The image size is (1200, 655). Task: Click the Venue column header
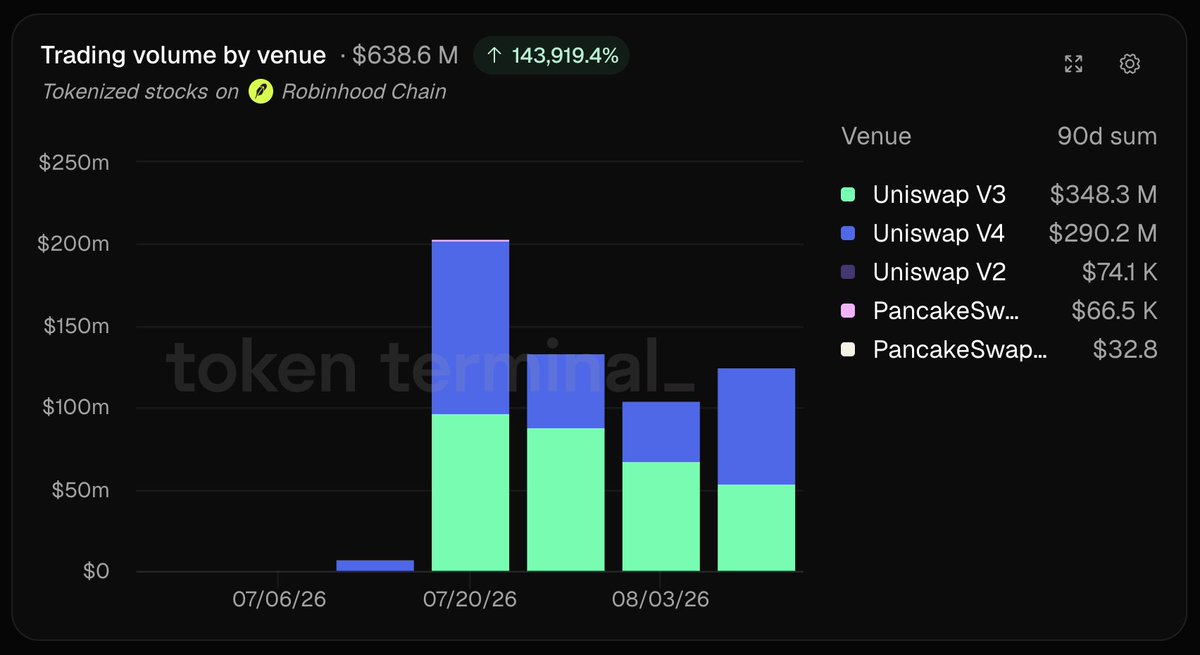(876, 136)
